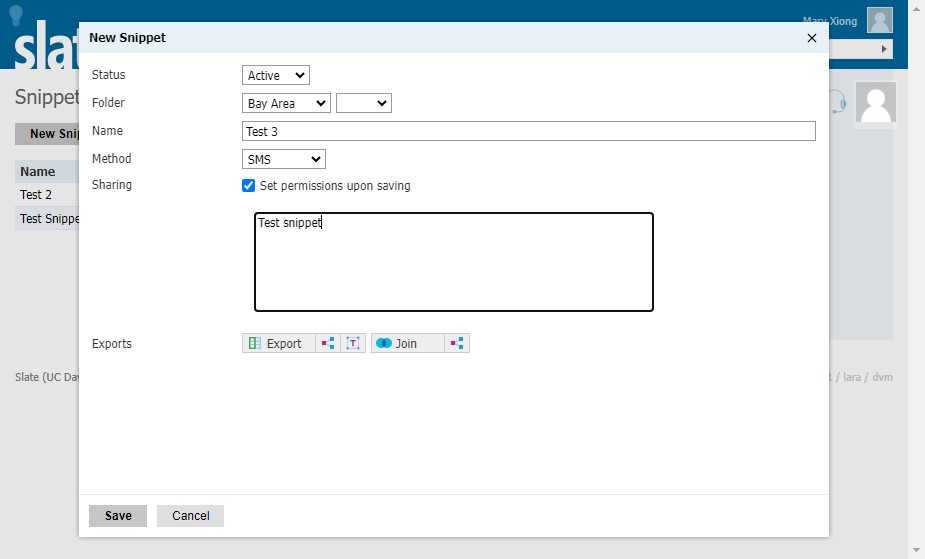Click the Name field containing Test 3
Viewport: 925px width, 559px height.
click(529, 131)
